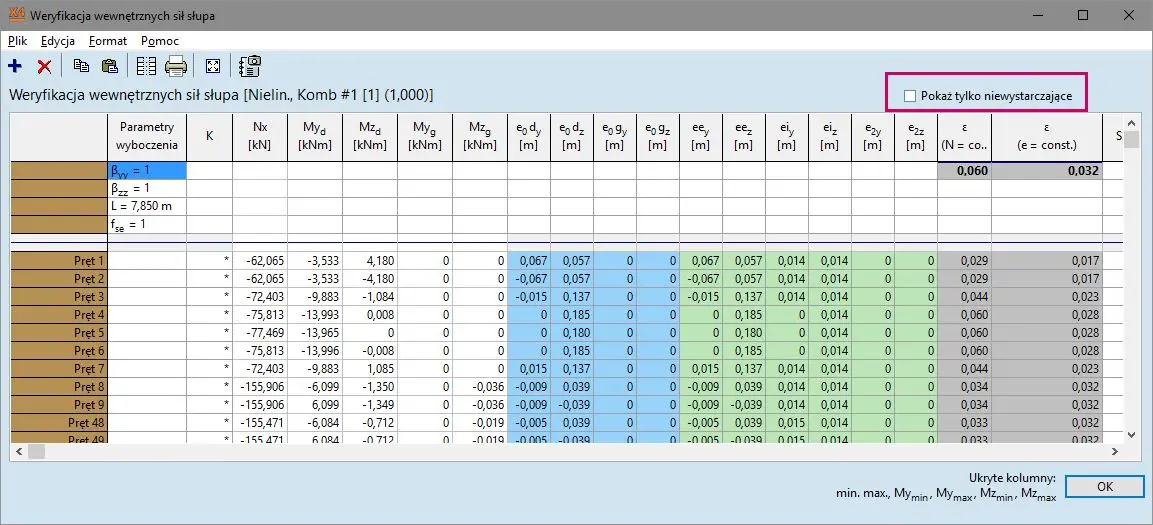Screen dimensions: 1153x525
Task: Select the Pręt 1 row header
Action: 59,260
